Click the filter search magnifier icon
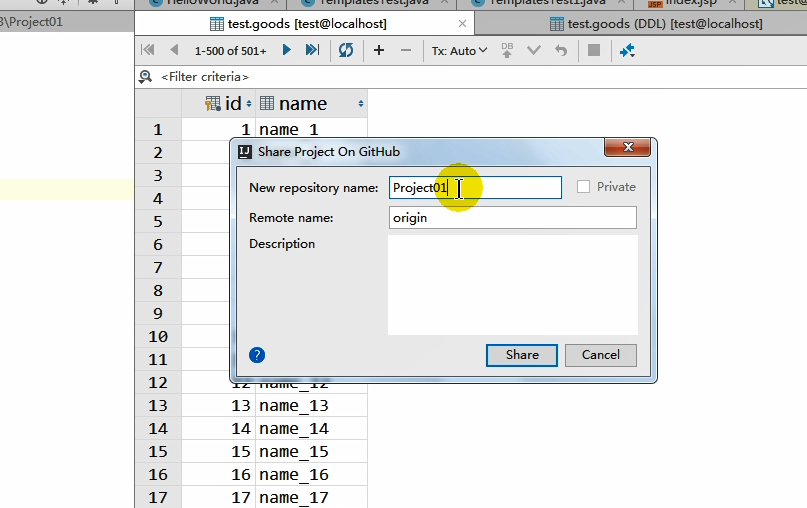The height and width of the screenshot is (508, 807). point(146,77)
